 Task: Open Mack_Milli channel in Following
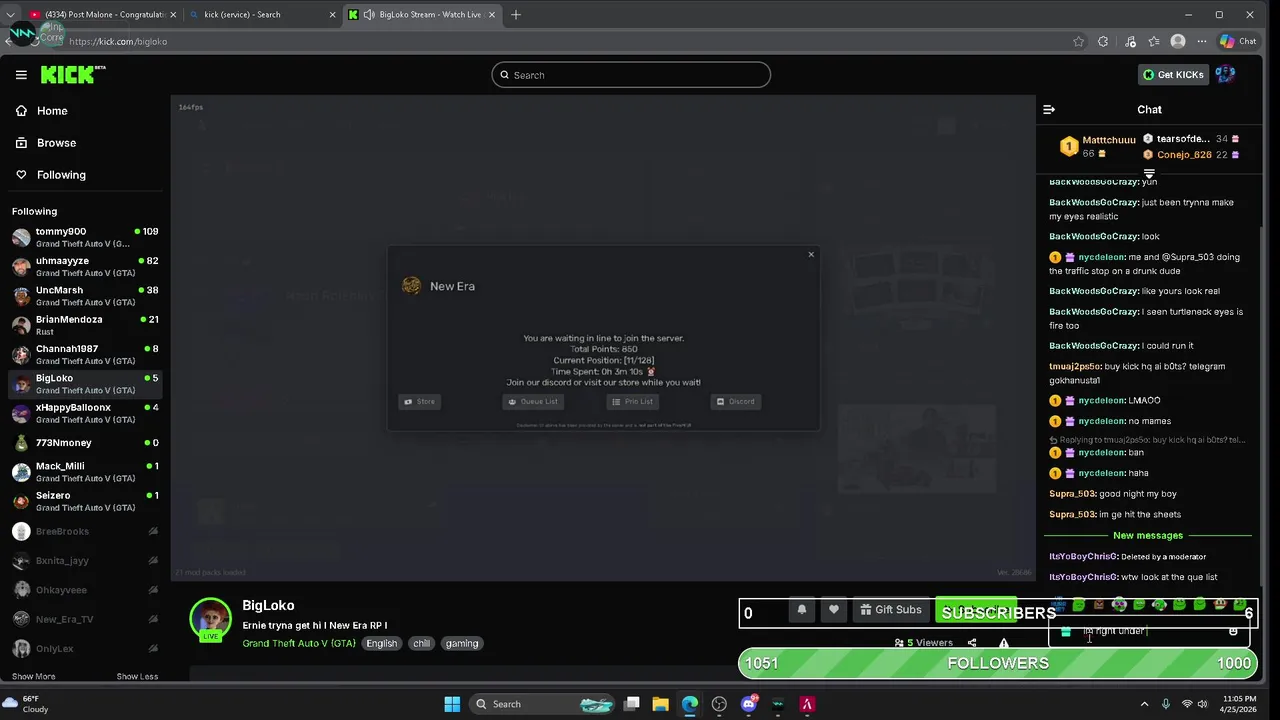[85, 472]
